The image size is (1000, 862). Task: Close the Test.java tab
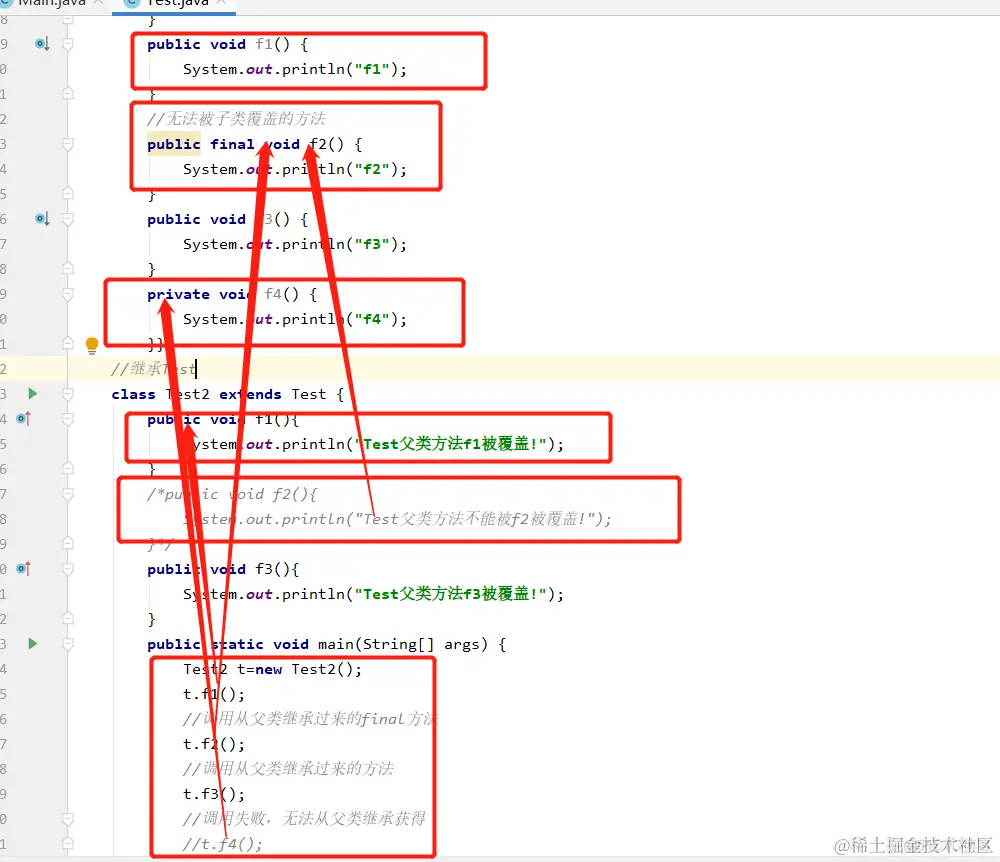222,3
